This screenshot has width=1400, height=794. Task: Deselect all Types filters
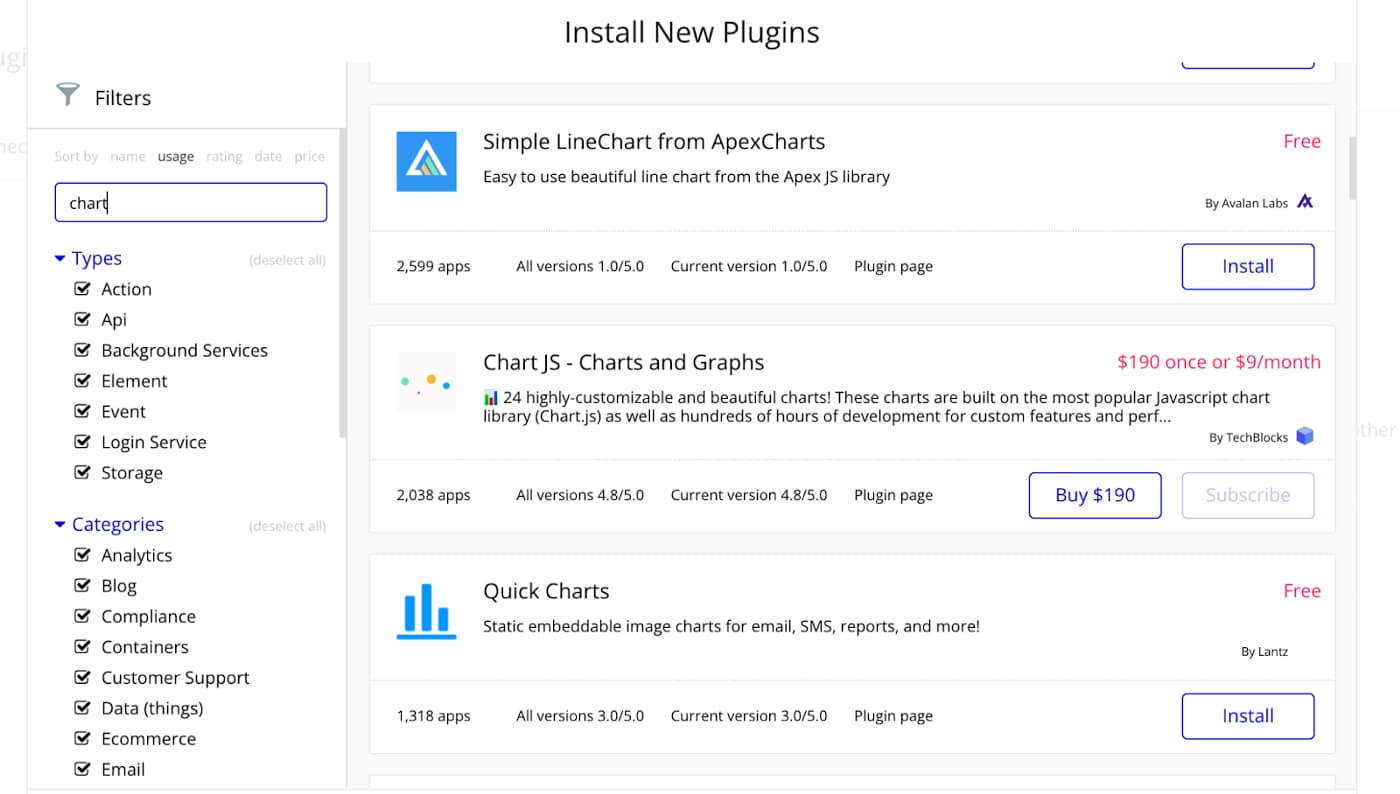coord(287,260)
